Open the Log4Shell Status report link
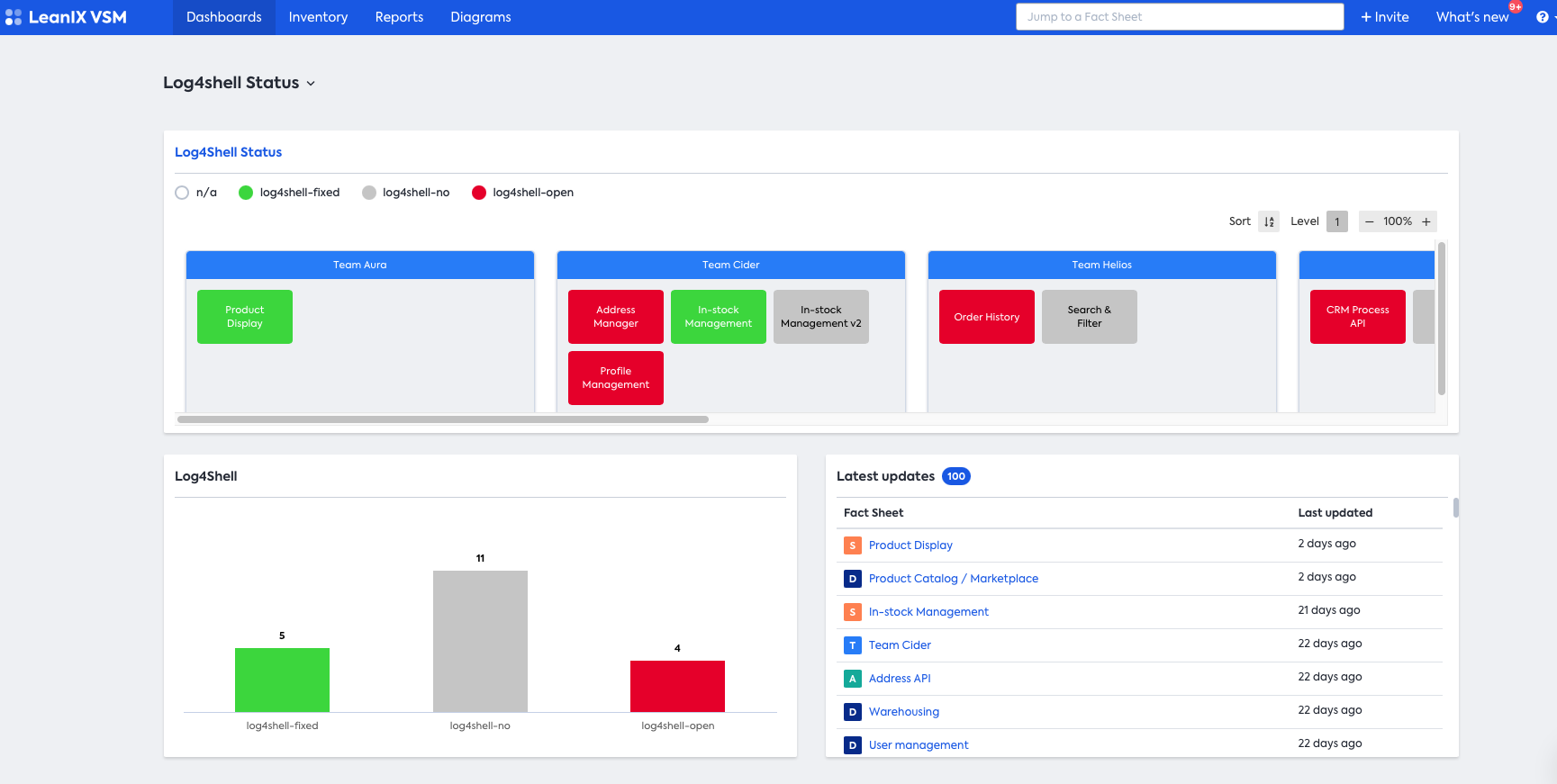Image resolution: width=1557 pixels, height=784 pixels. [x=229, y=152]
